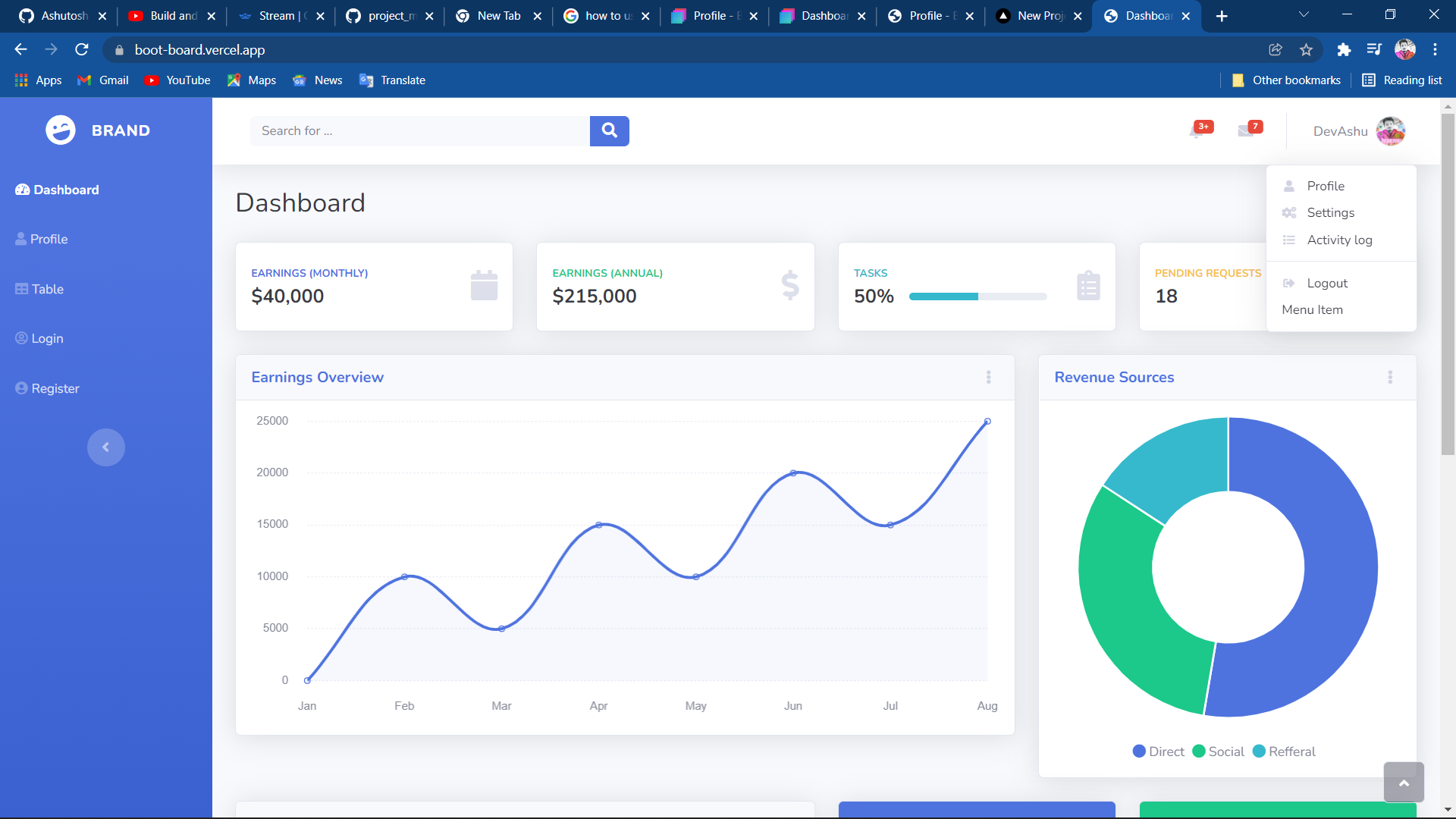The image size is (1456, 819).
Task: Click the blue search magnifier button
Action: [x=609, y=130]
